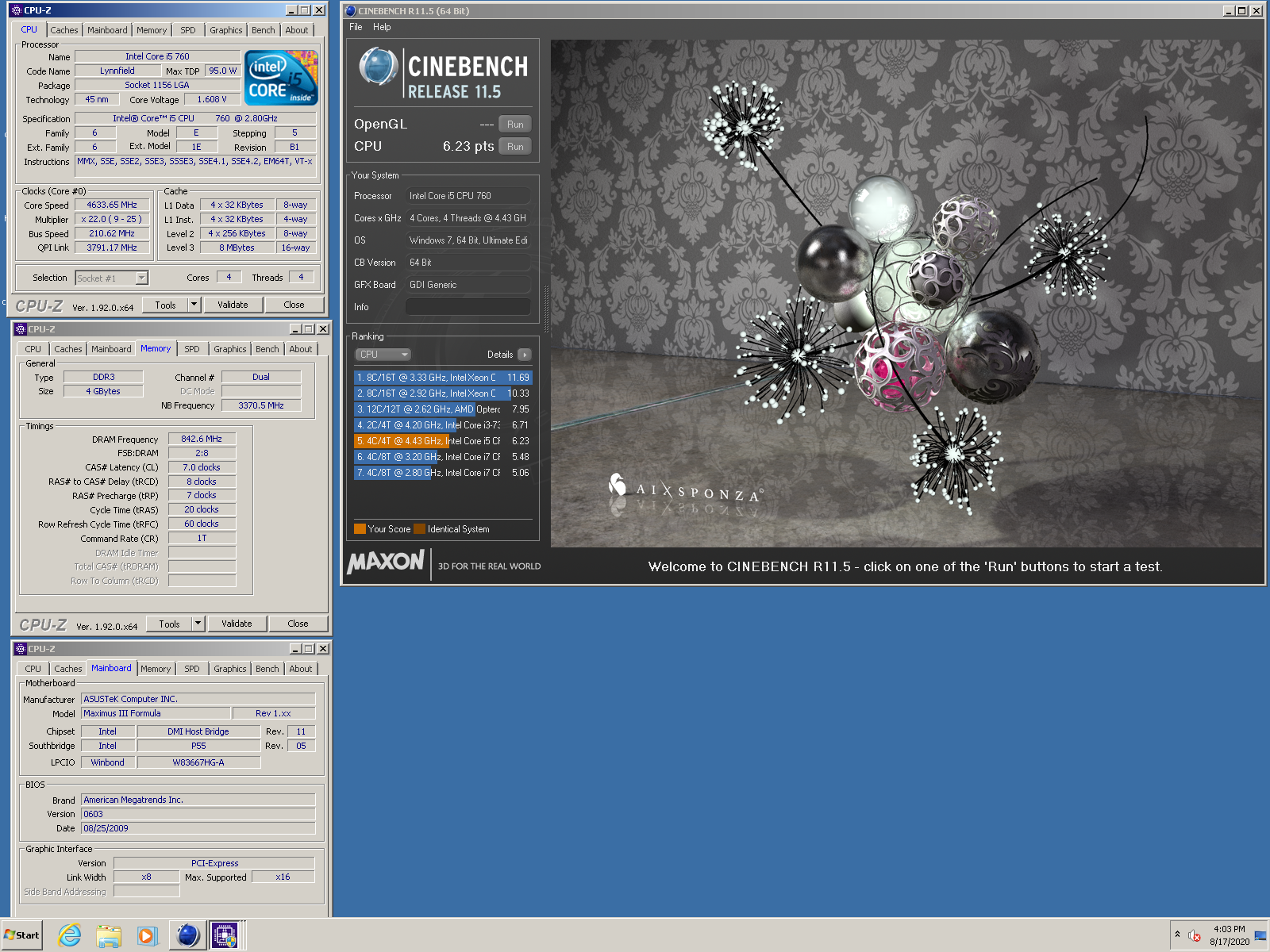Click Close in top CPU-Z window
The image size is (1270, 952).
[x=294, y=305]
